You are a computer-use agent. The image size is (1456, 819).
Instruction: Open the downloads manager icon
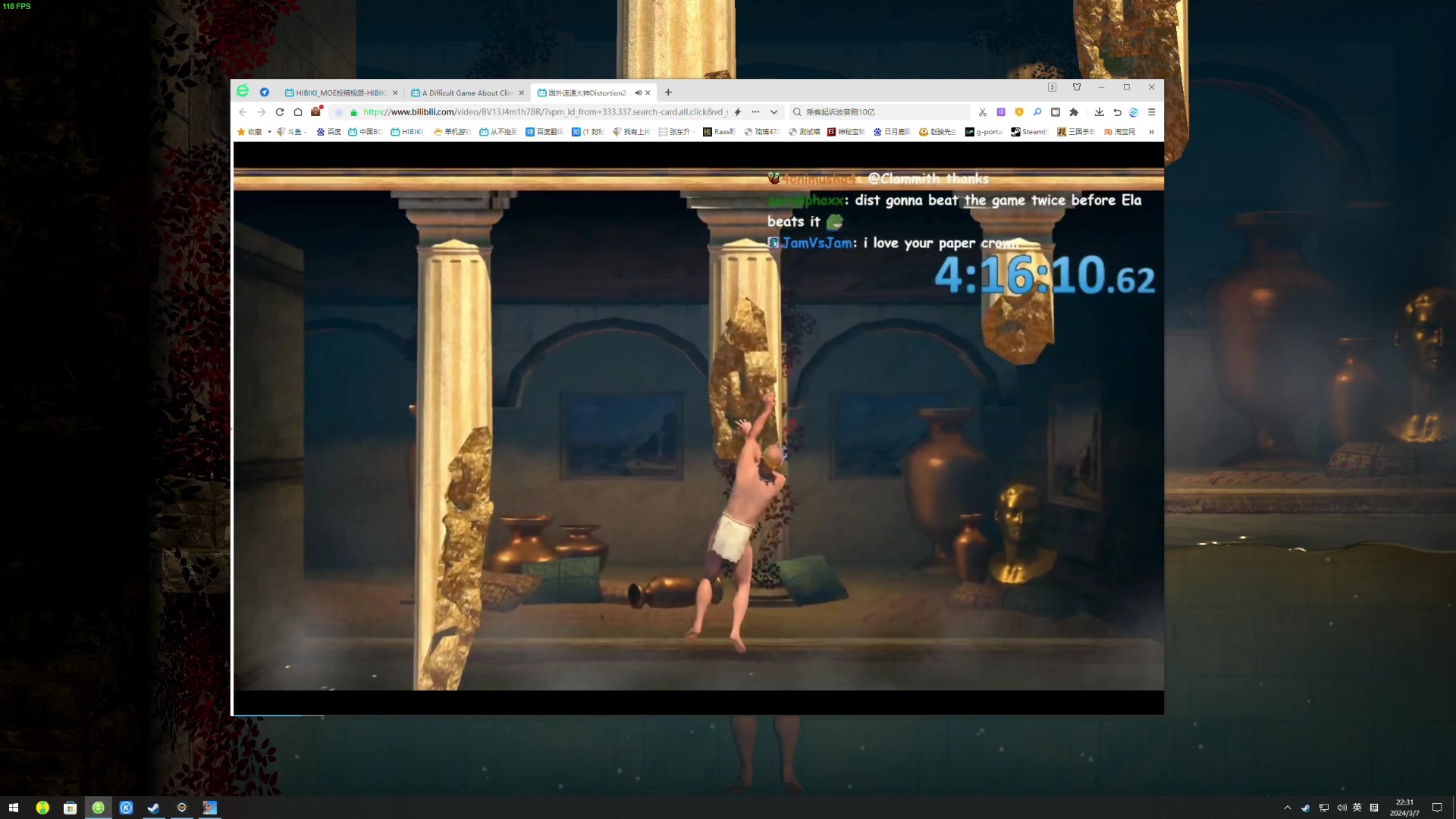1099,112
